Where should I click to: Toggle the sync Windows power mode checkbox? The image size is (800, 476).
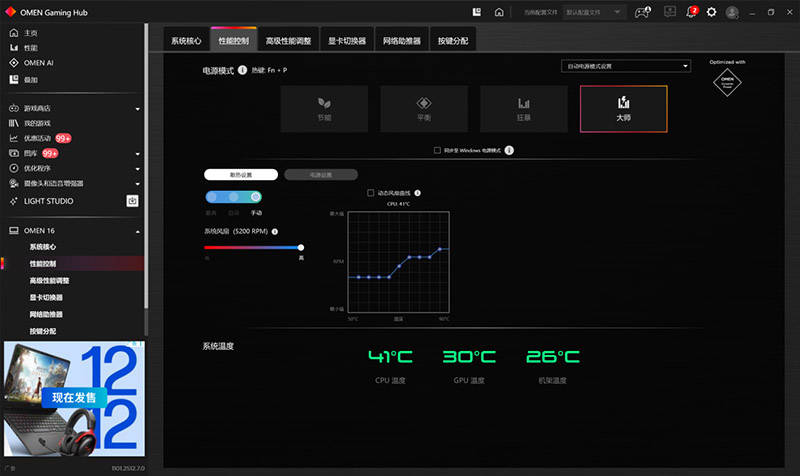click(x=437, y=150)
